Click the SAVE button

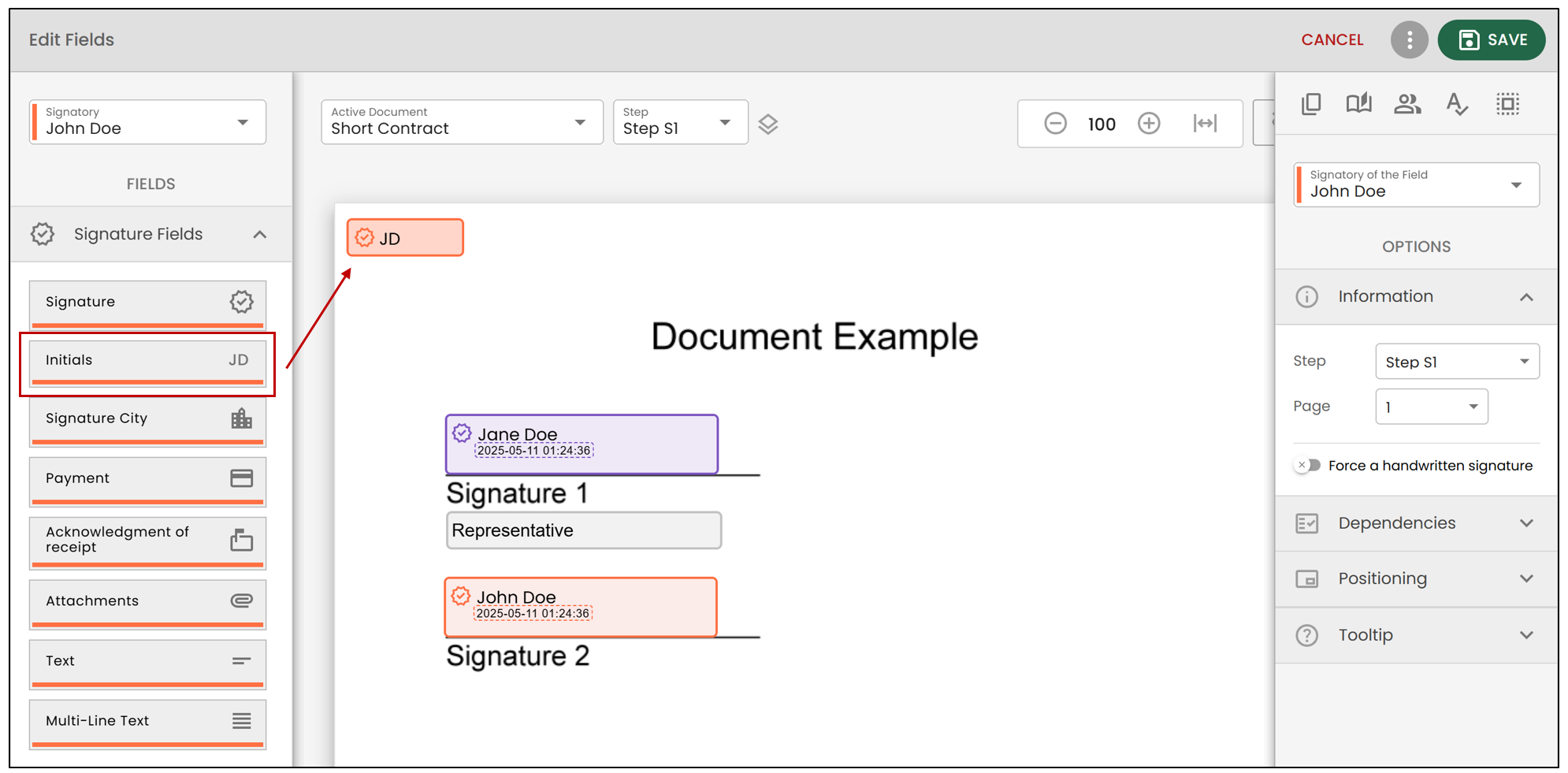click(1492, 39)
